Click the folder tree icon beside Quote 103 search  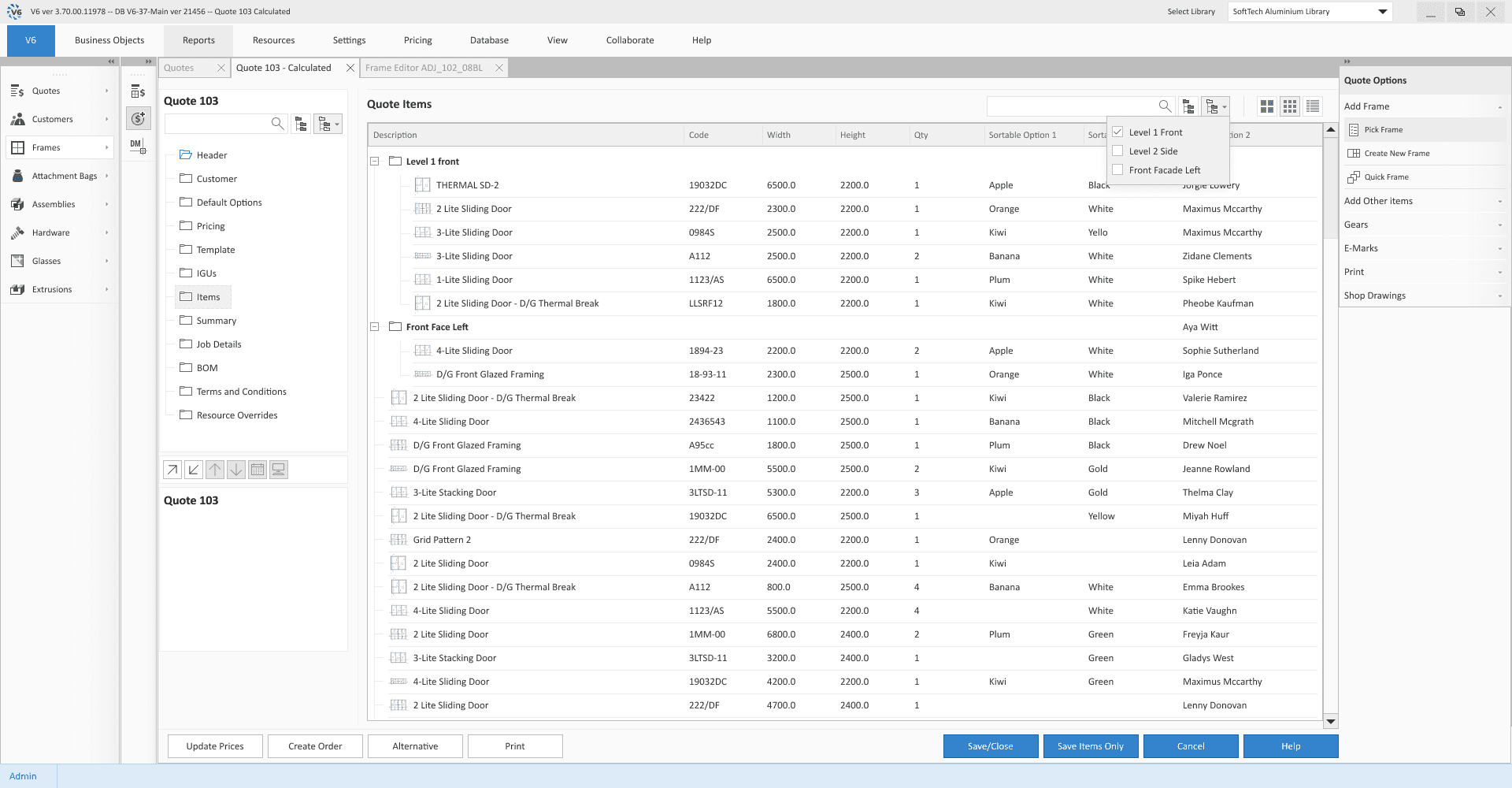coord(301,124)
